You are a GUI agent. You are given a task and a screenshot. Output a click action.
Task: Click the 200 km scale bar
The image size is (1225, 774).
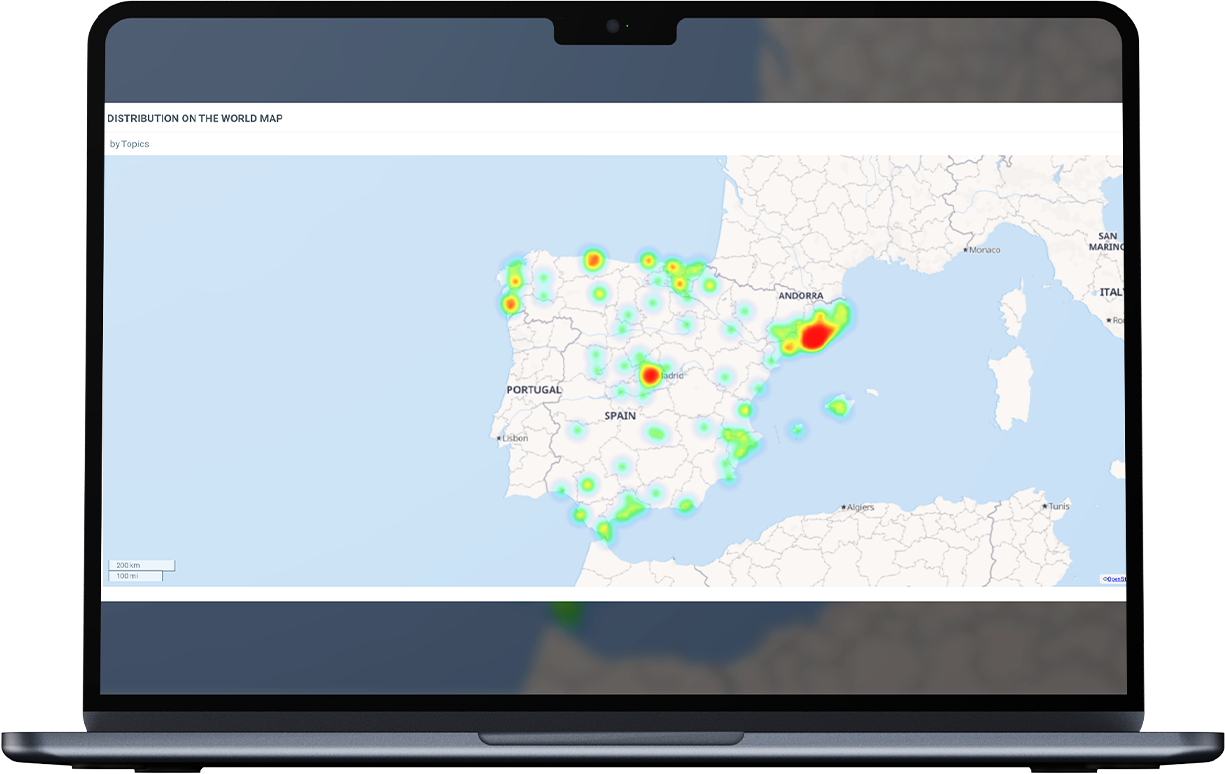[x=141, y=565]
